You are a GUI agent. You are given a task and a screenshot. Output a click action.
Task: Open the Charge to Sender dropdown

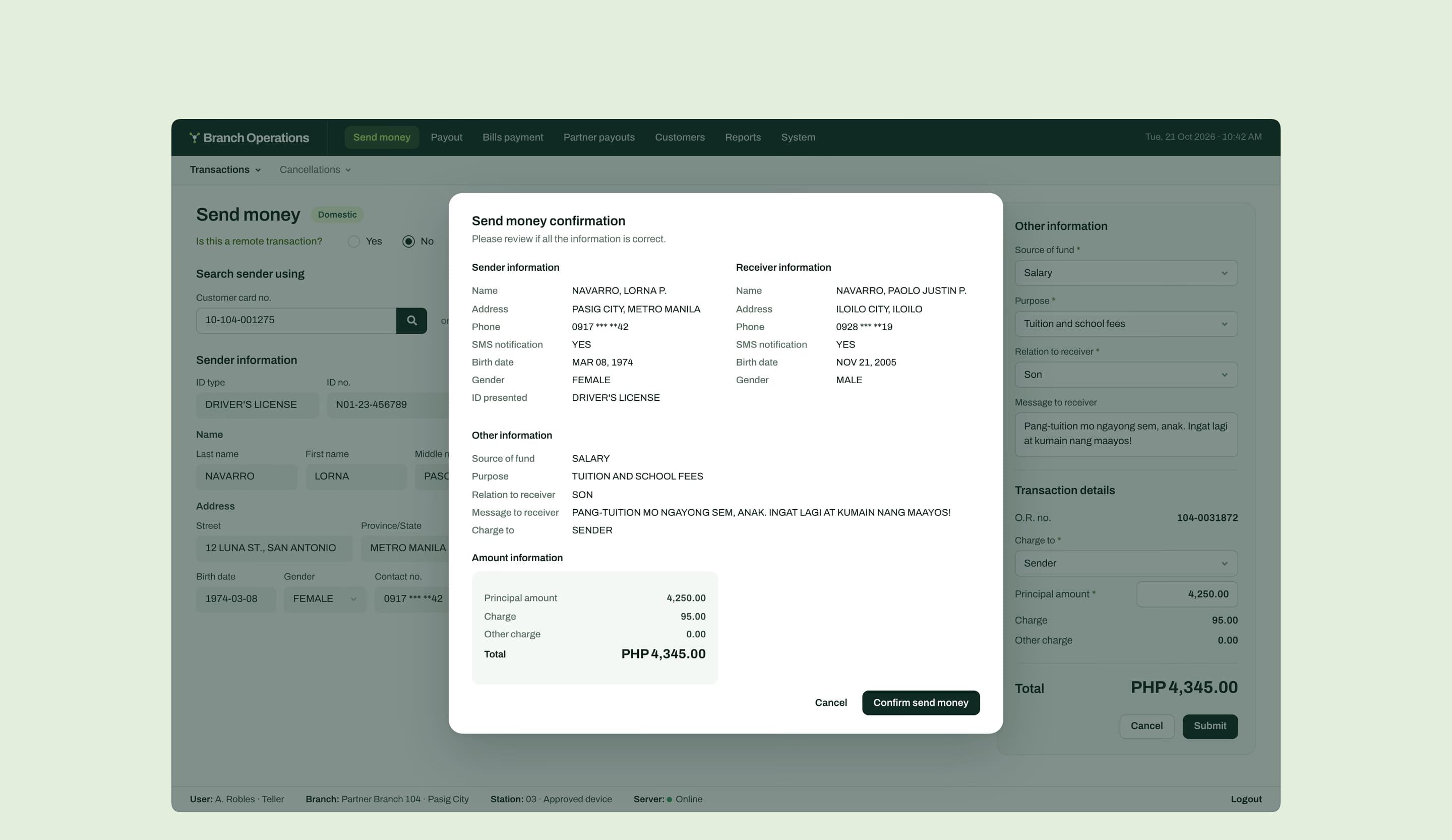[1126, 564]
